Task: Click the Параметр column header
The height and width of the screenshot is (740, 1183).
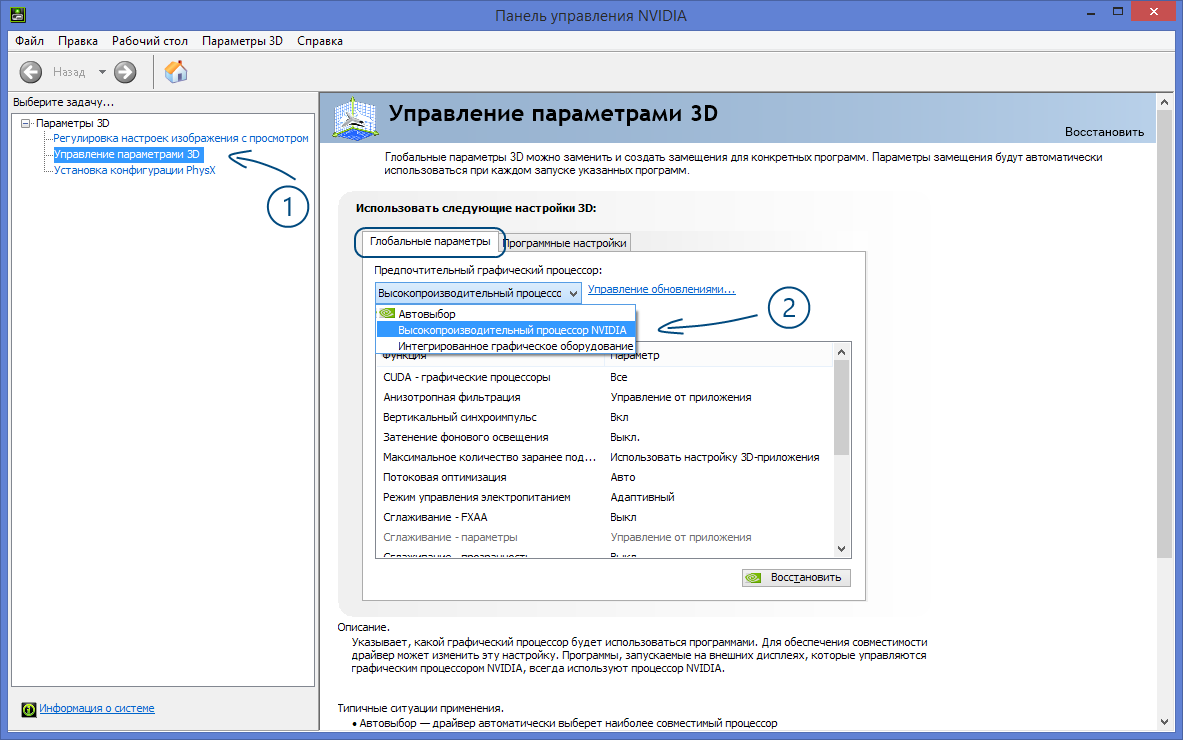Action: [x=719, y=355]
